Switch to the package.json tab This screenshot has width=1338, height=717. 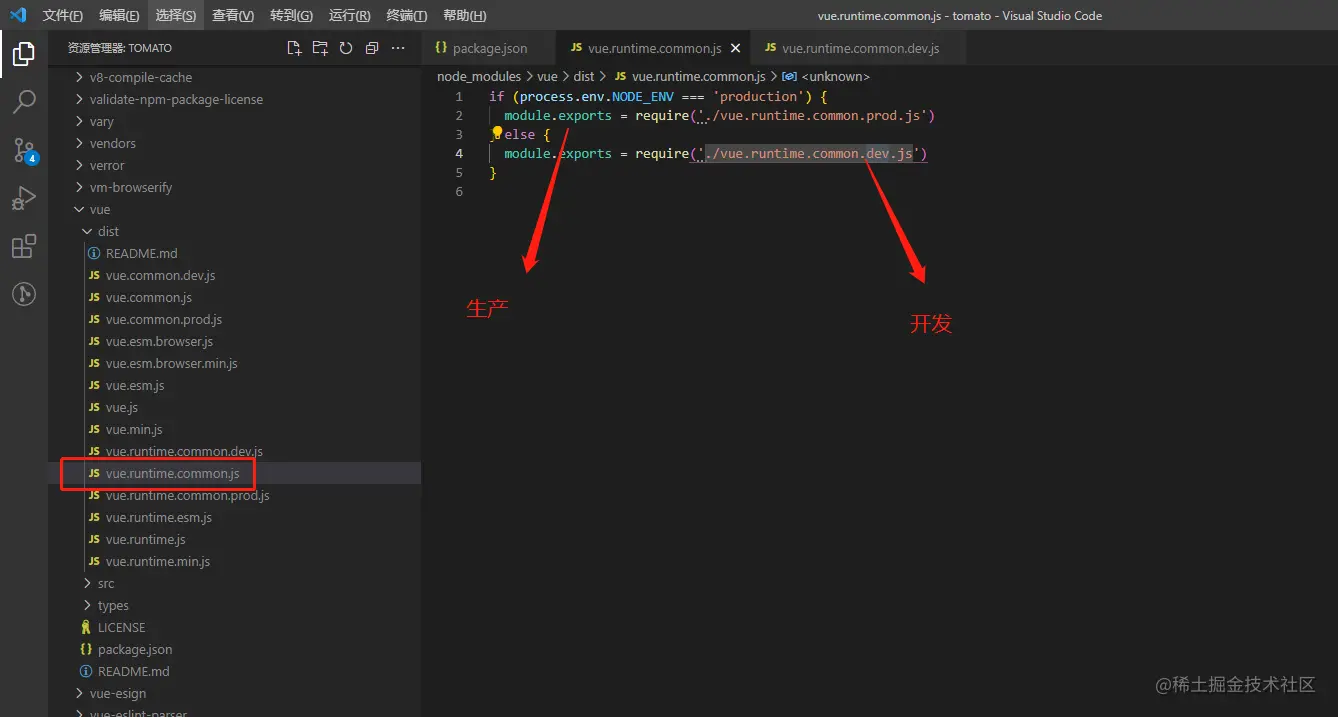[489, 48]
